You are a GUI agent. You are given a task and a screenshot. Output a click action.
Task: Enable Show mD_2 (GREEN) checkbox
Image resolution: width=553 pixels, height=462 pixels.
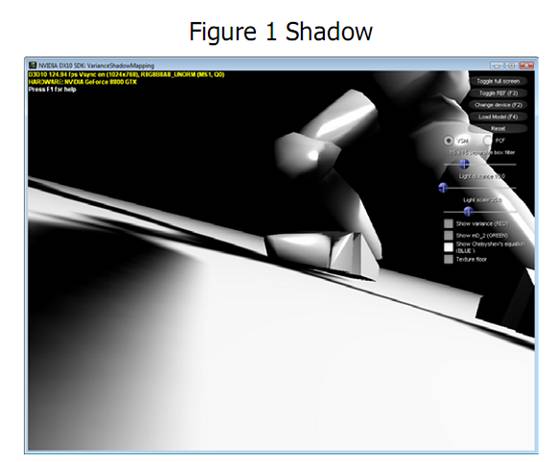[448, 235]
